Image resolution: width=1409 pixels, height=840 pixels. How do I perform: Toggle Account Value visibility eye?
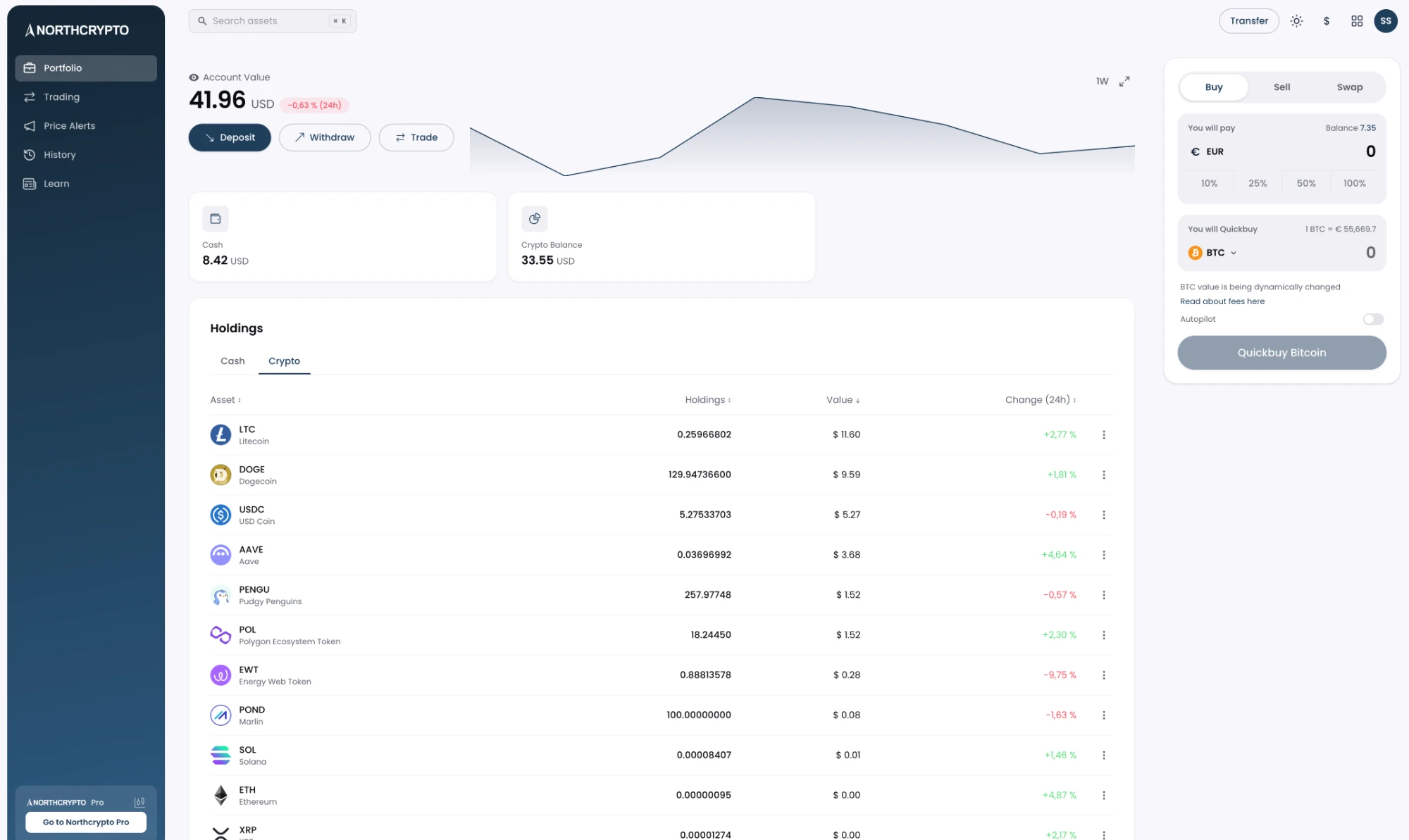tap(194, 77)
